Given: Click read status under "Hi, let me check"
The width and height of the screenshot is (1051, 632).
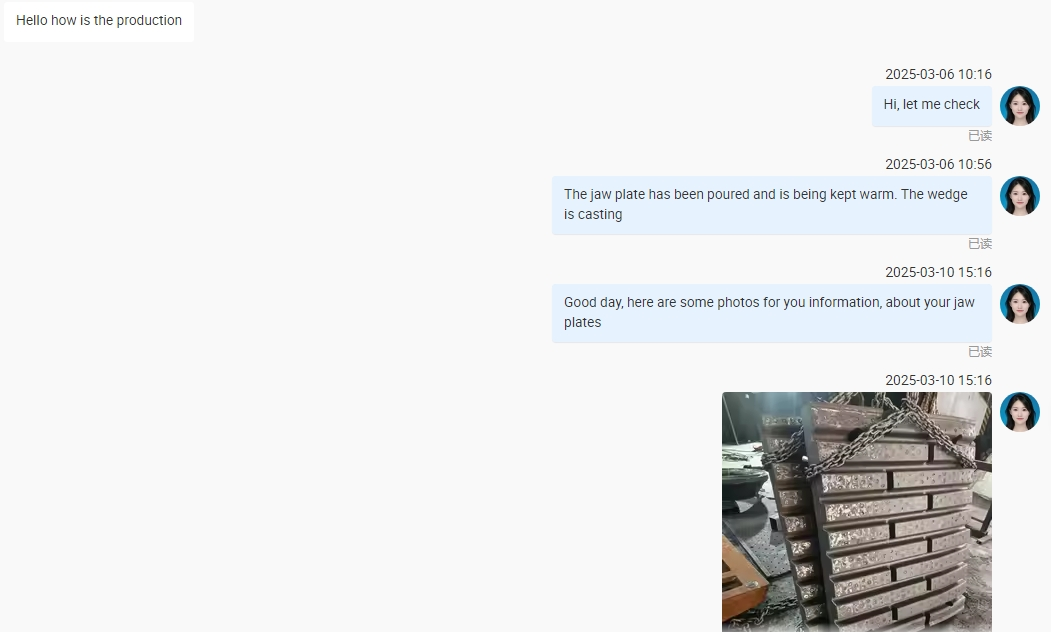Looking at the screenshot, I should tap(980, 135).
